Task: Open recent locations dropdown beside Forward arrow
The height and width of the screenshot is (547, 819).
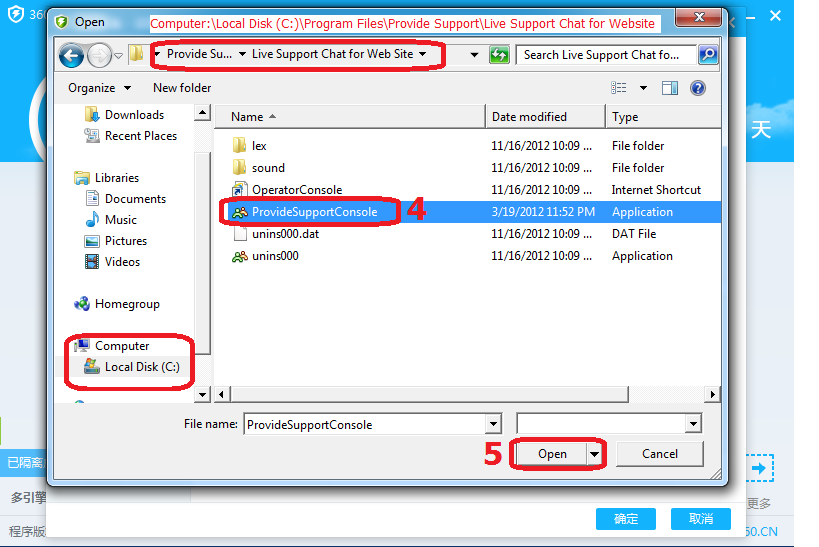Action: click(119, 55)
